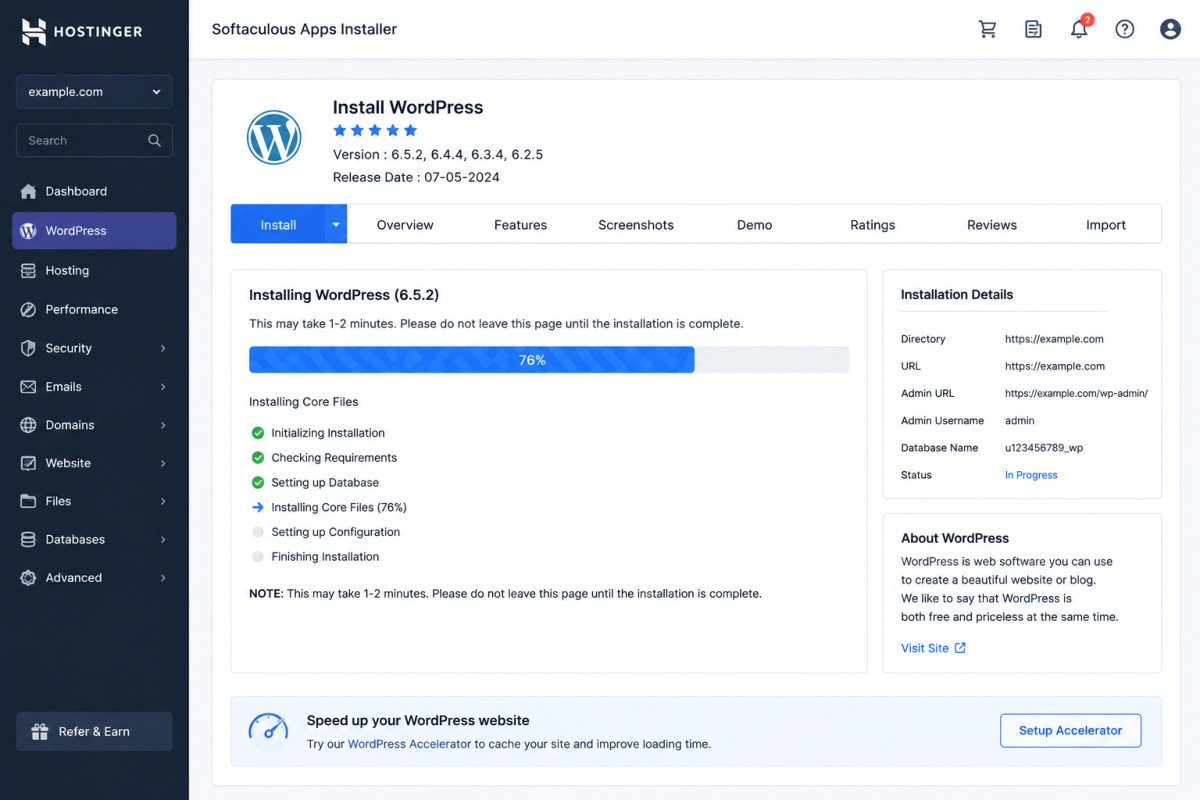
Task: Switch to the Ratings tab
Action: (873, 225)
